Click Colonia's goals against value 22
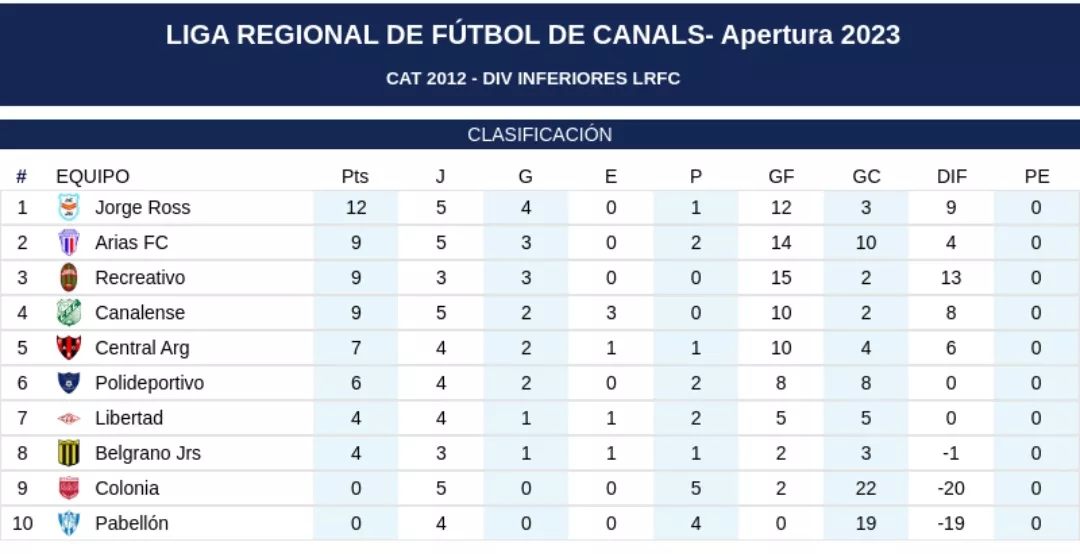Screen dimensions: 1080x554 click(866, 488)
